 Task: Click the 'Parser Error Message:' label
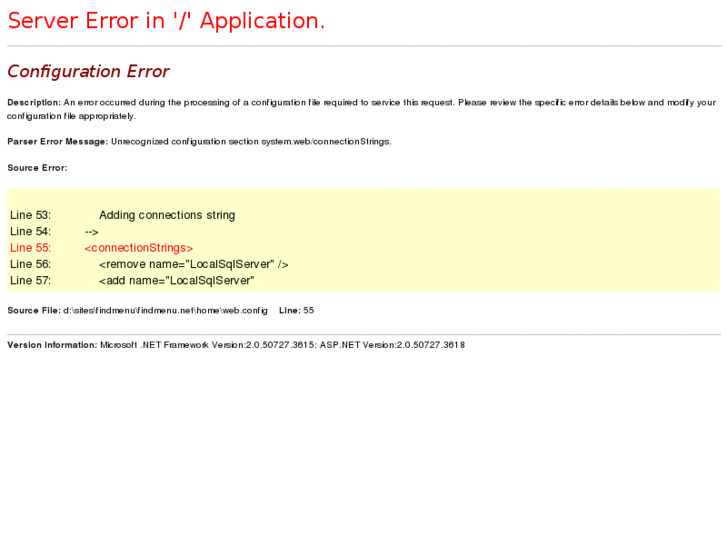(x=57, y=142)
